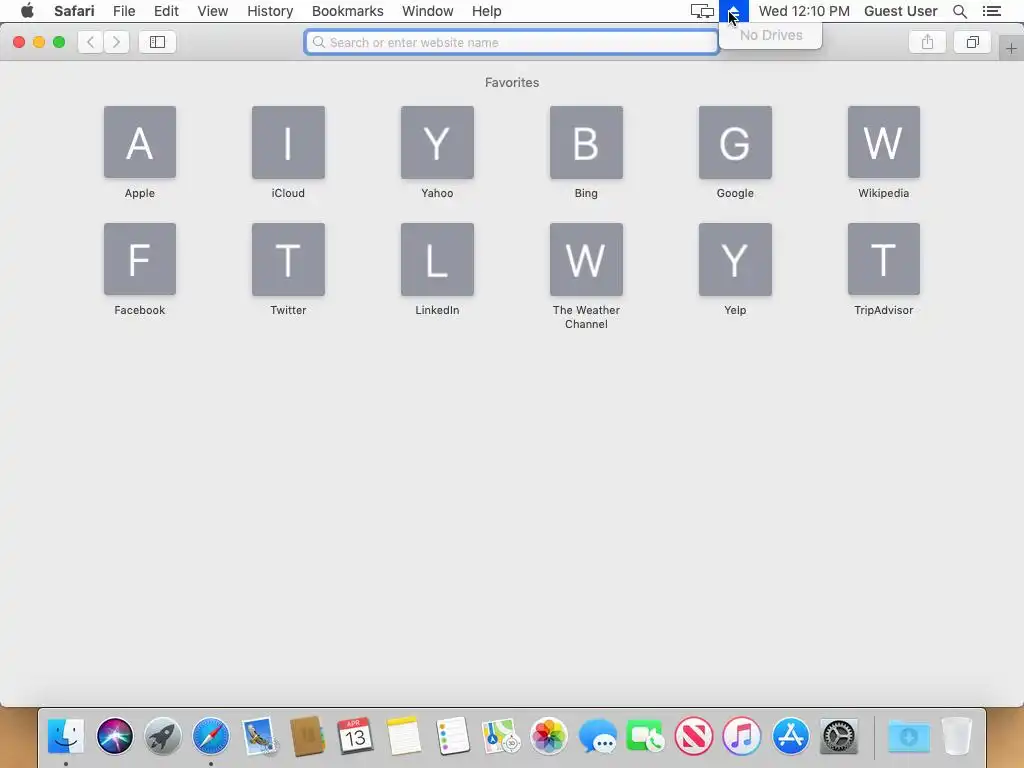Open FaceTime app in Dock
This screenshot has width=1024, height=768.
tap(645, 736)
